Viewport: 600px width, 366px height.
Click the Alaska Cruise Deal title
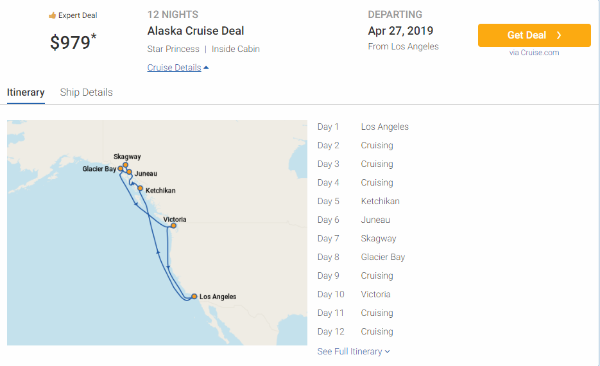[x=196, y=31]
